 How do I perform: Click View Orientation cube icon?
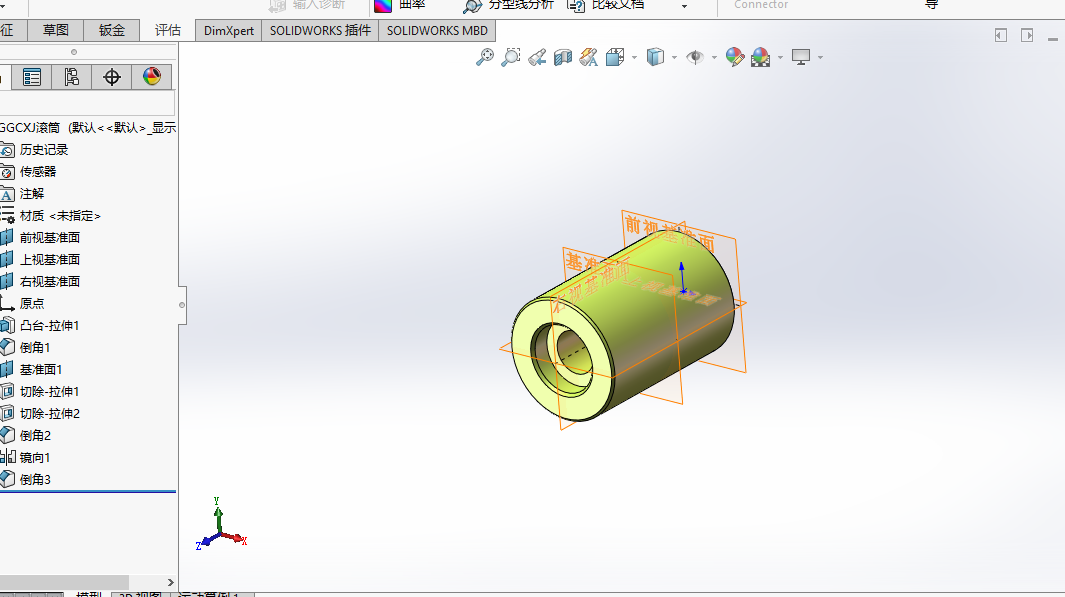(615, 57)
